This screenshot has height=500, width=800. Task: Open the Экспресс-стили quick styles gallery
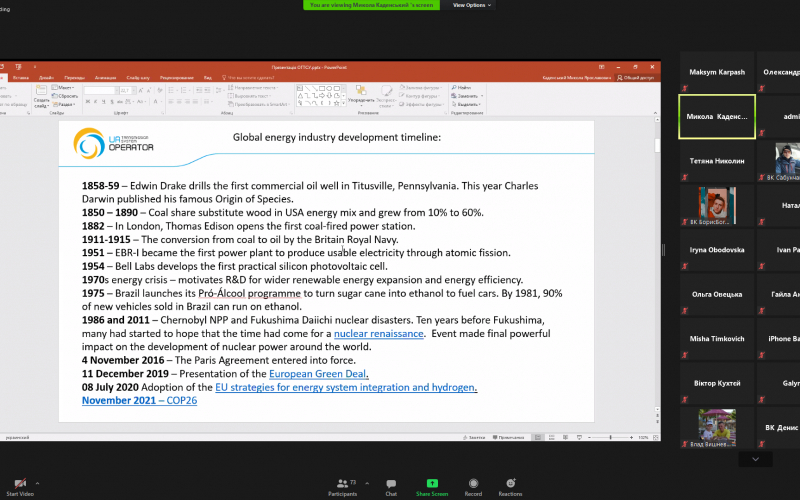tap(386, 96)
